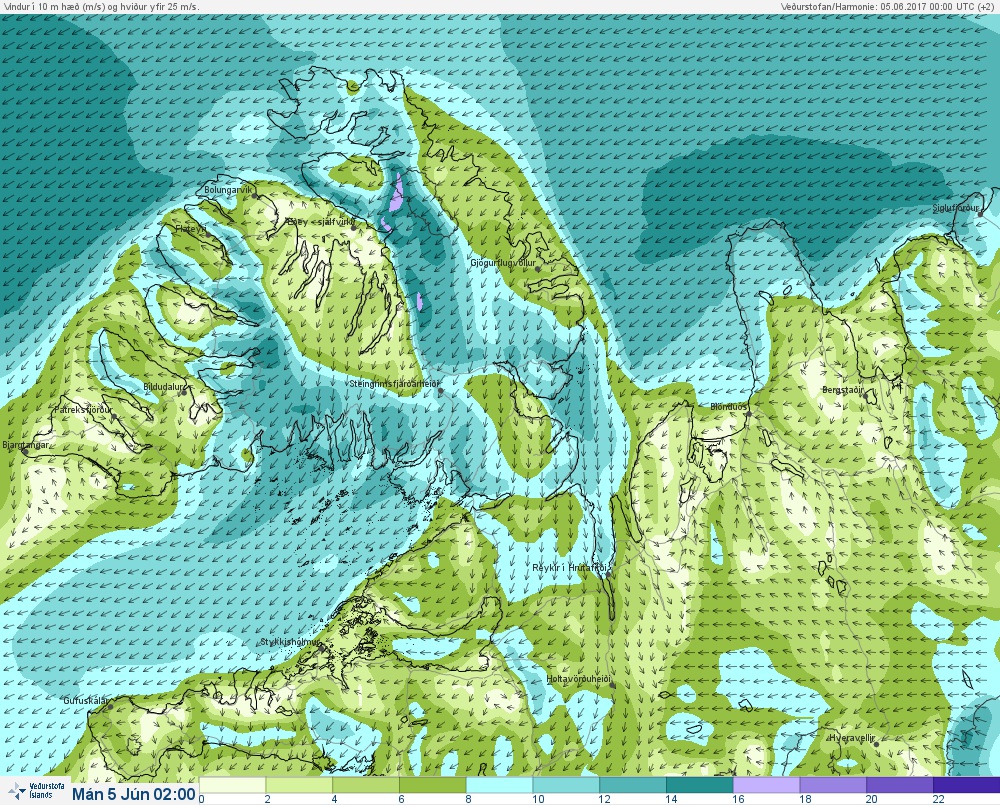Select the 16–18 m/s light purple legend swatch

pyautogui.click(x=767, y=785)
